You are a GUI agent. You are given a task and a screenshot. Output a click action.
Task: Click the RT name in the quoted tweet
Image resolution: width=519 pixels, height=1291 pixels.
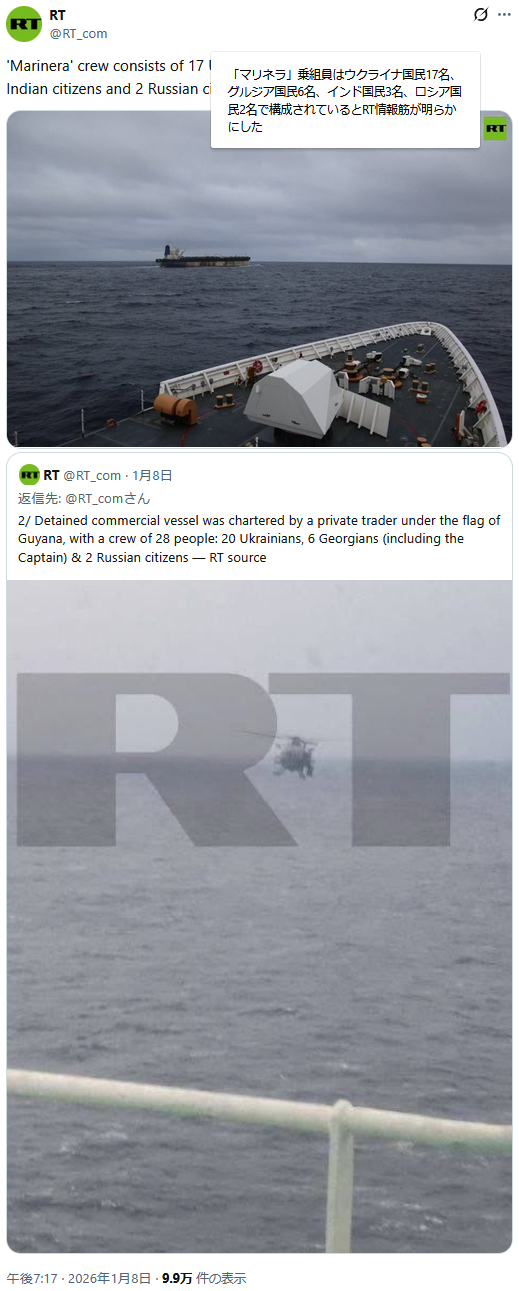click(x=52, y=475)
